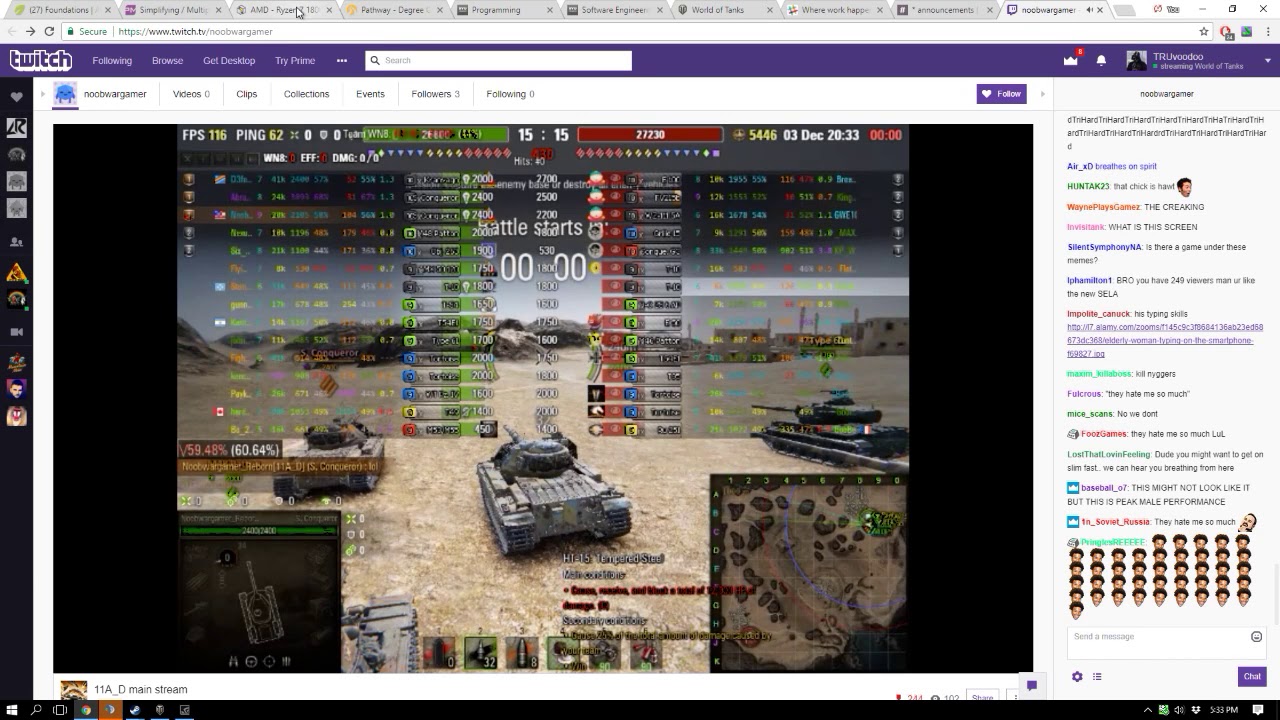Send message with the Chat button
Screen dimensions: 1280x720
1252,677
